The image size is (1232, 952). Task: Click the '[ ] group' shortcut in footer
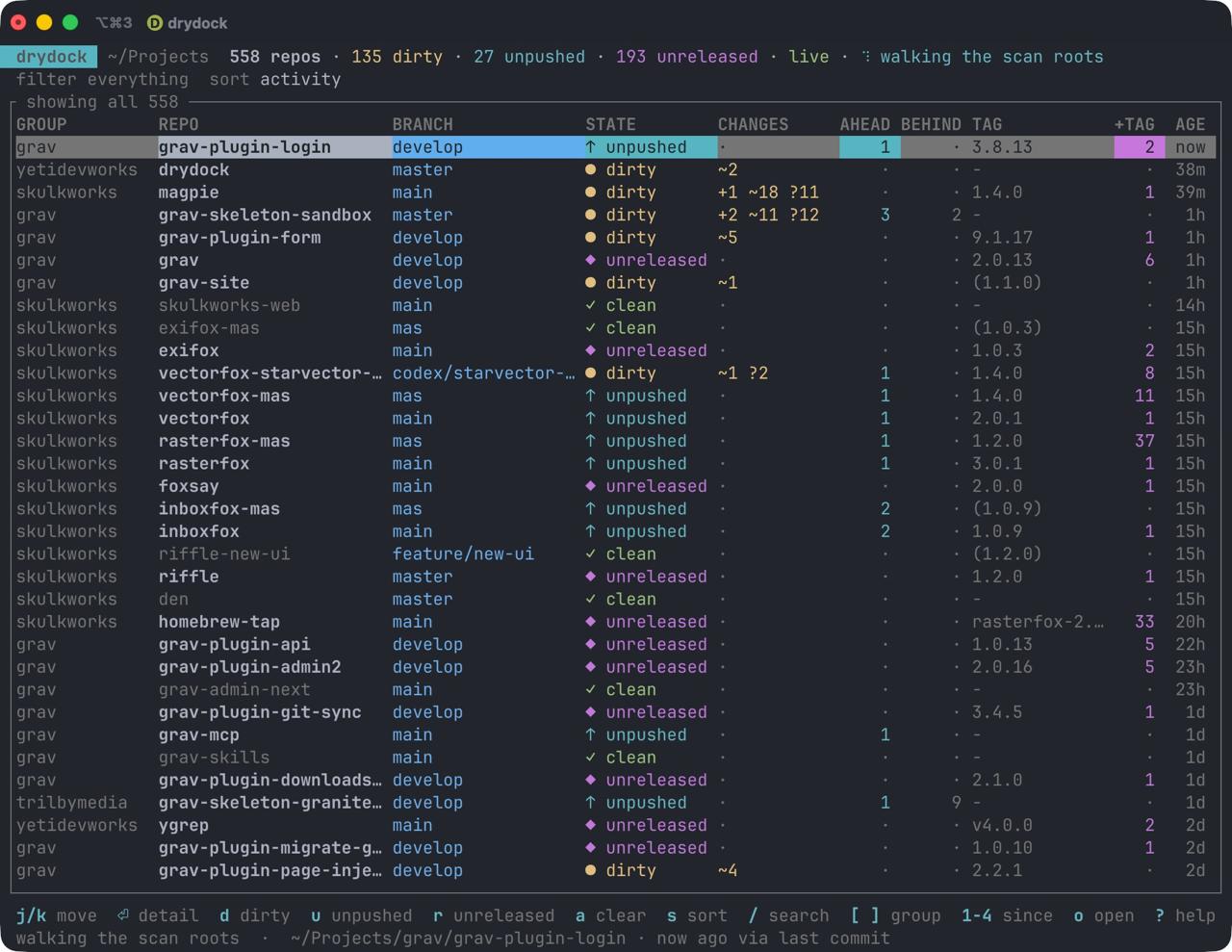click(x=895, y=915)
